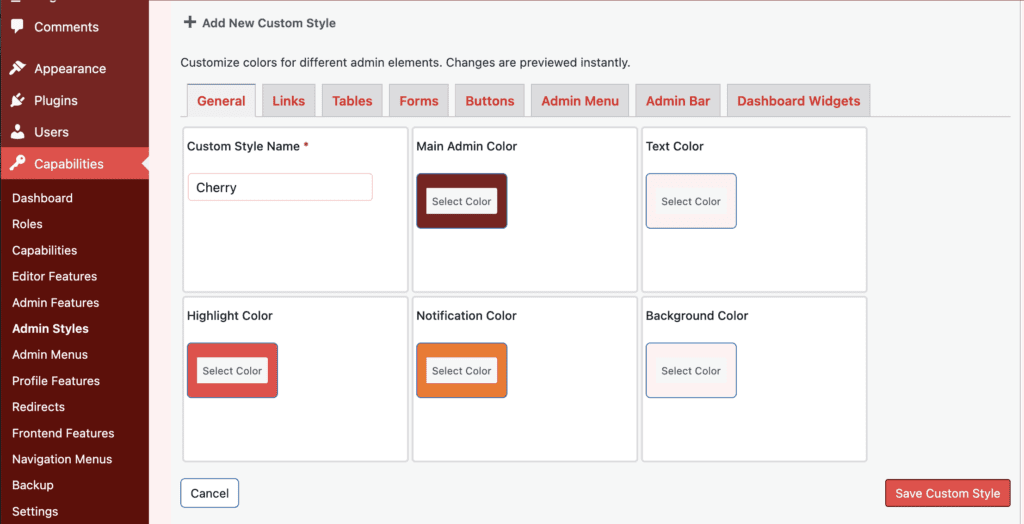The image size is (1024, 524).
Task: Click the Comments speech bubble icon
Action: 17,27
